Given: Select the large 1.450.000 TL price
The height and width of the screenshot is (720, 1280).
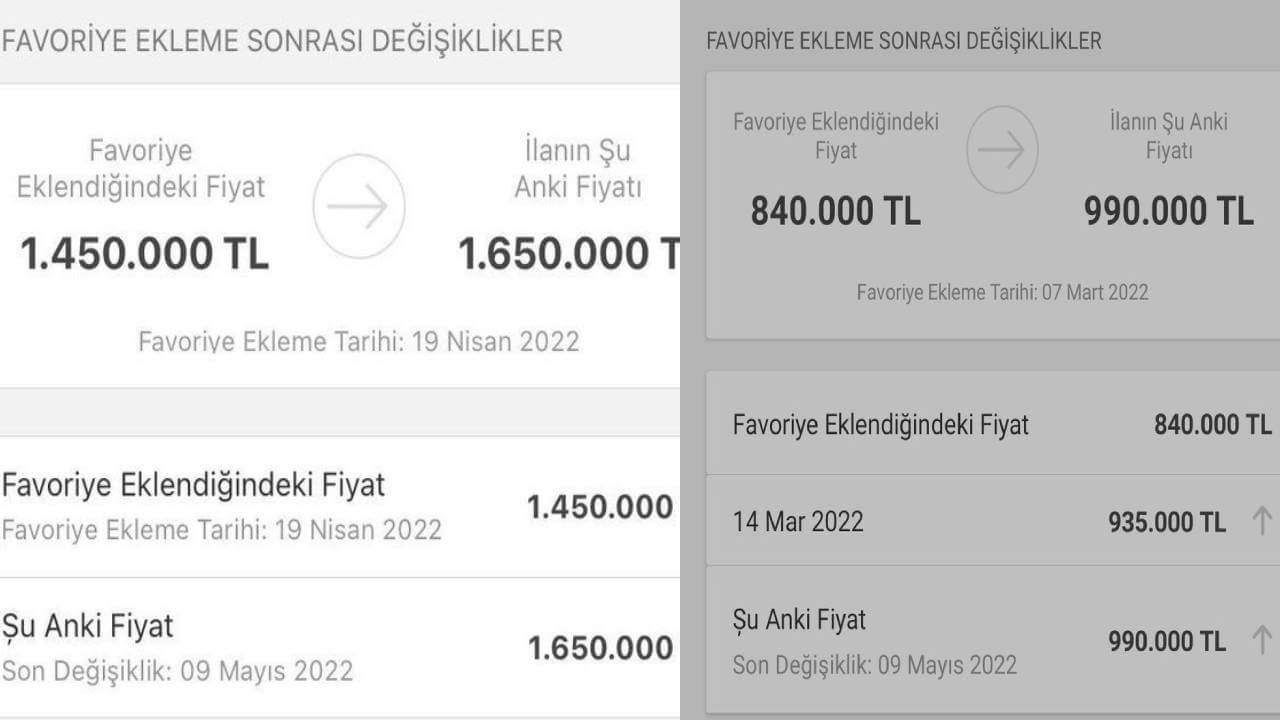Looking at the screenshot, I should click(145, 254).
